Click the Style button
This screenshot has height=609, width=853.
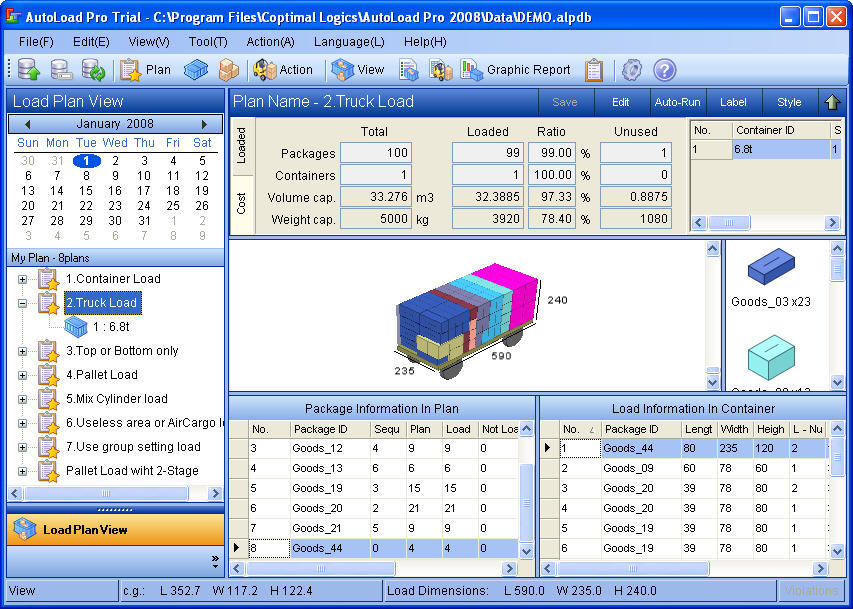click(x=789, y=102)
